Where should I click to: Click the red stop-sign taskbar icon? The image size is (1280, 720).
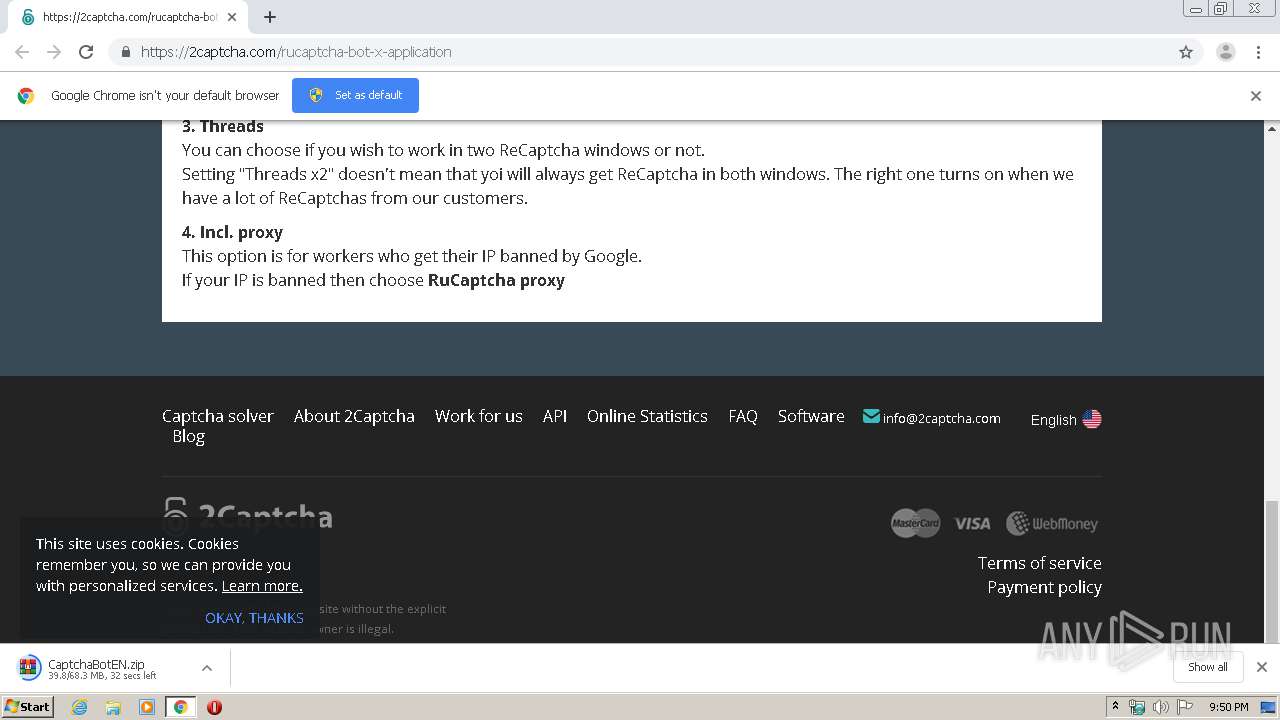[214, 707]
